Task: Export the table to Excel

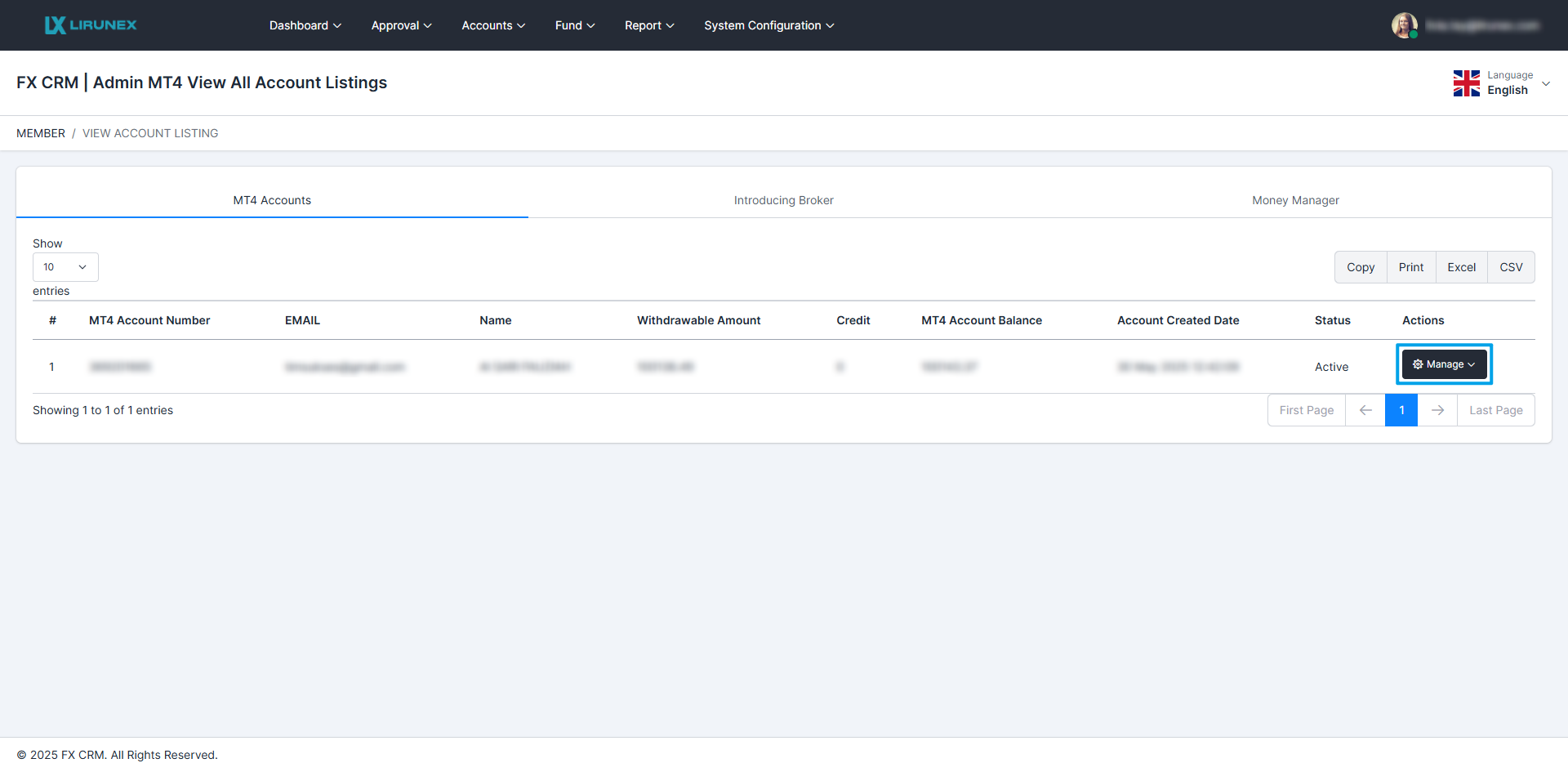Action: pyautogui.click(x=1461, y=267)
